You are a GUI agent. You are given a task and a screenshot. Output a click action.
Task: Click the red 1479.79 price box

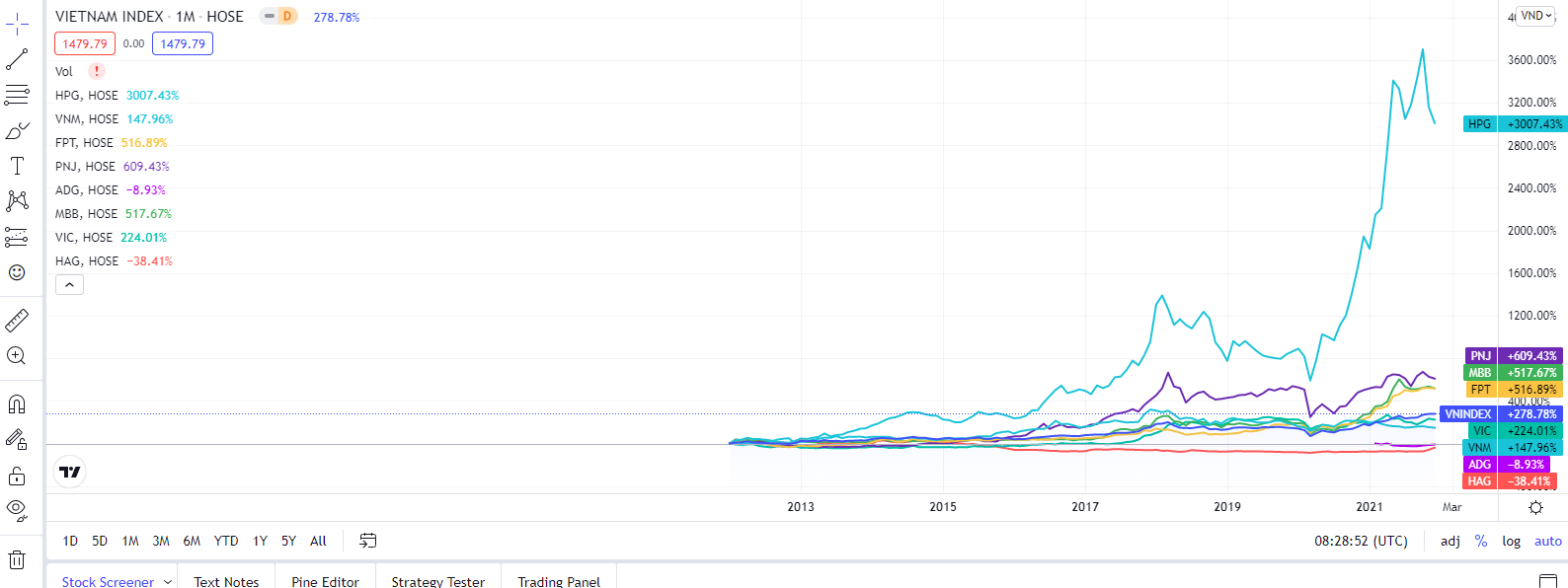(x=85, y=43)
